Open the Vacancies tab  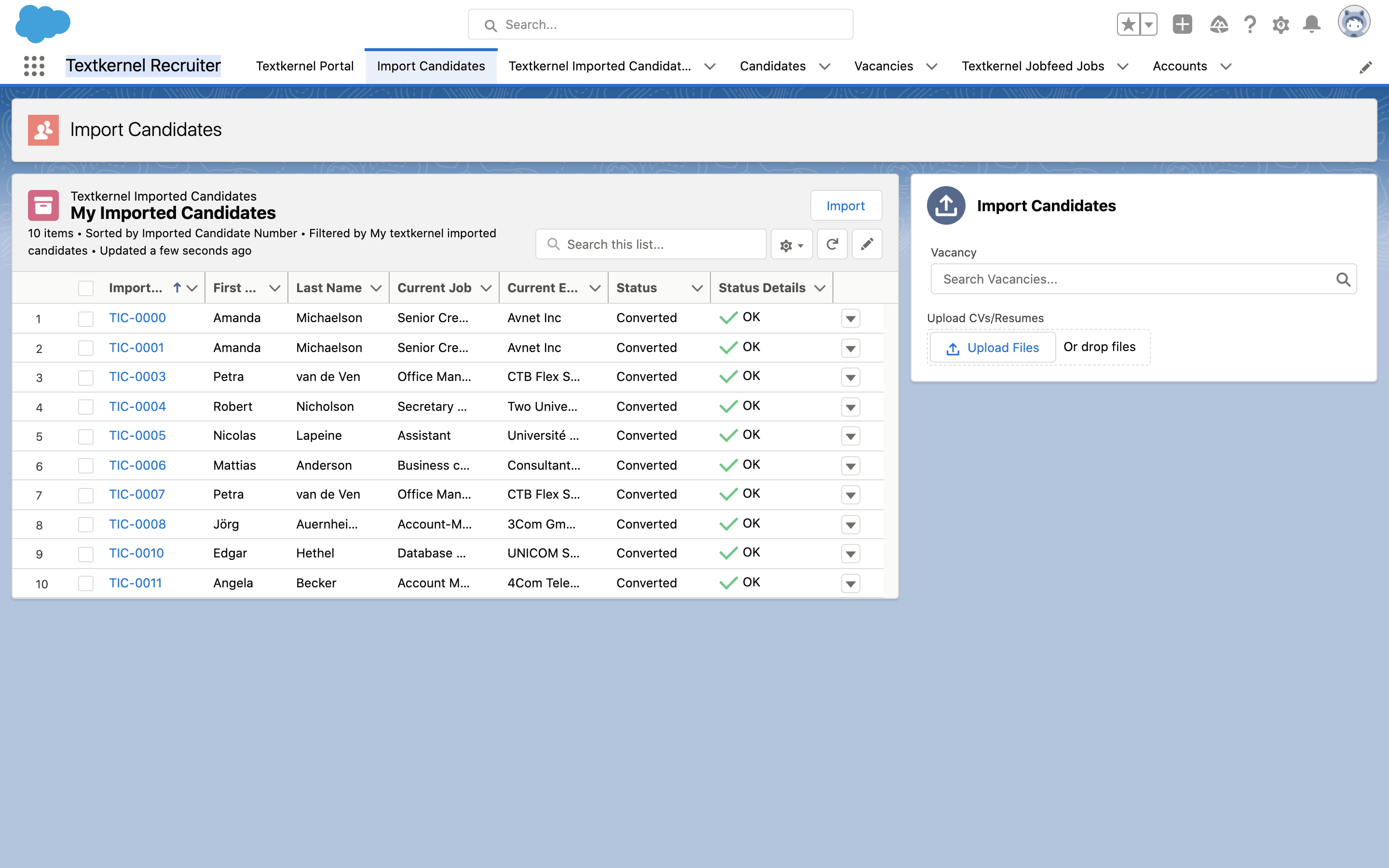pos(884,66)
